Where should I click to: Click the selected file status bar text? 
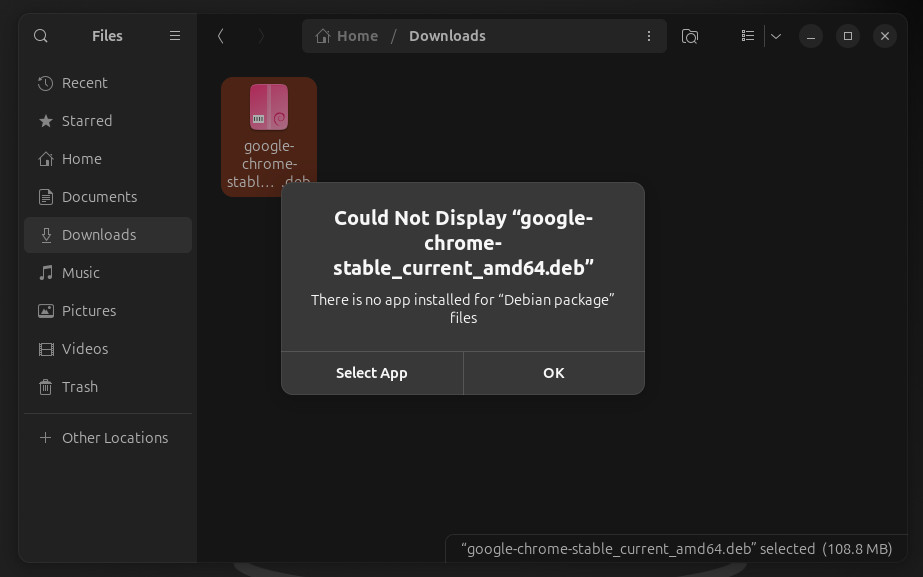(x=676, y=549)
